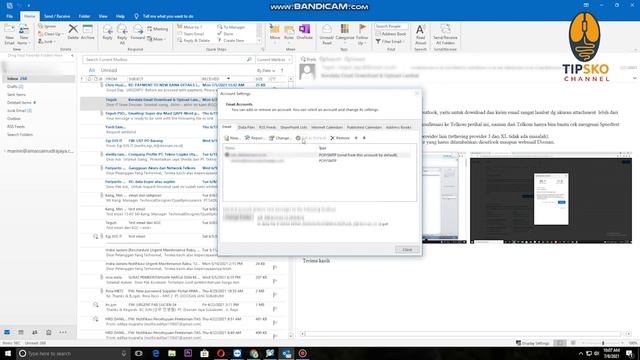This screenshot has width=640, height=360.
Task: Click the Forward ribbon icon
Action: pos(138,32)
